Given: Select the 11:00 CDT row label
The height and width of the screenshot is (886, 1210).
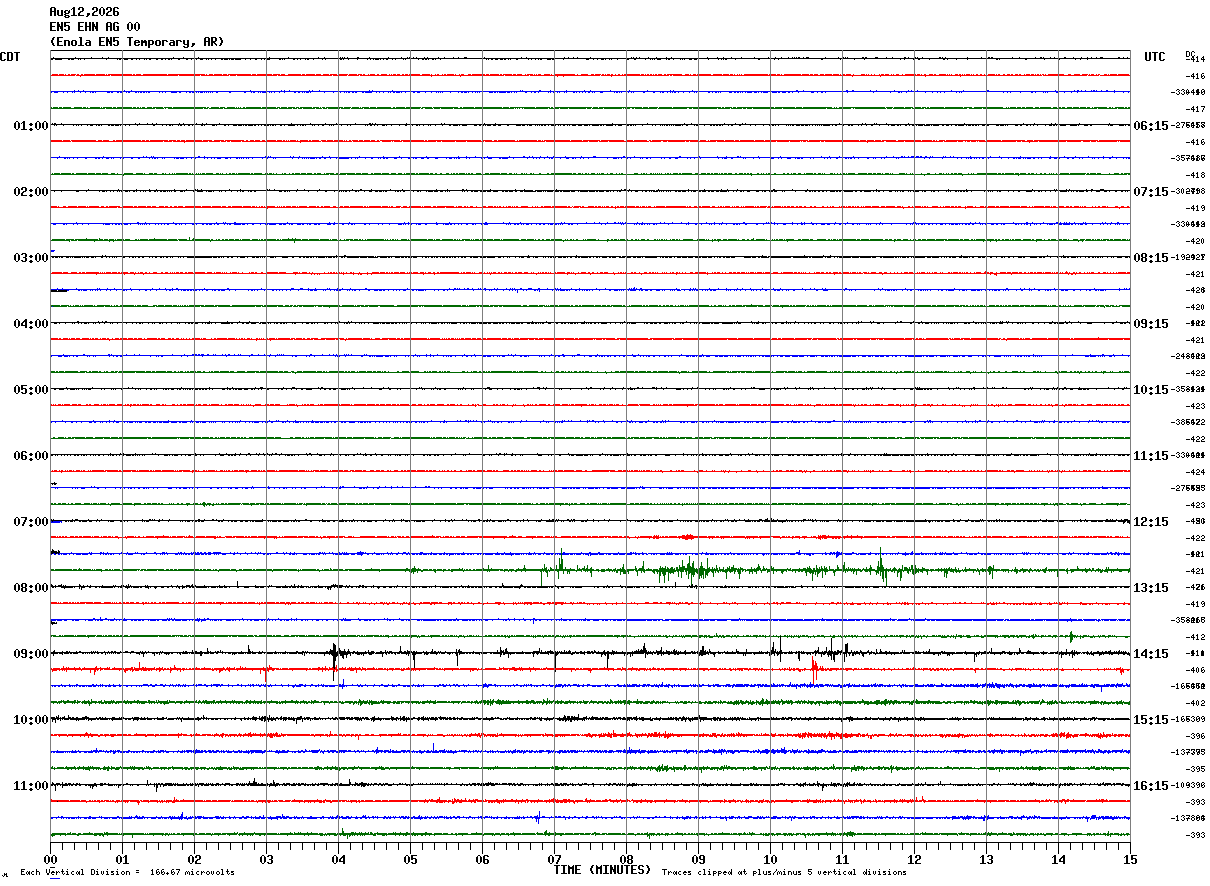Looking at the screenshot, I should 31,786.
